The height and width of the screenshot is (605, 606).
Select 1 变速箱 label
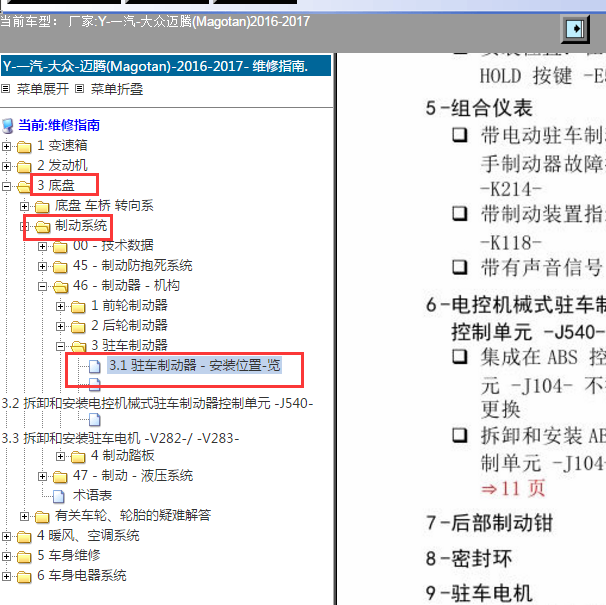coord(62,146)
